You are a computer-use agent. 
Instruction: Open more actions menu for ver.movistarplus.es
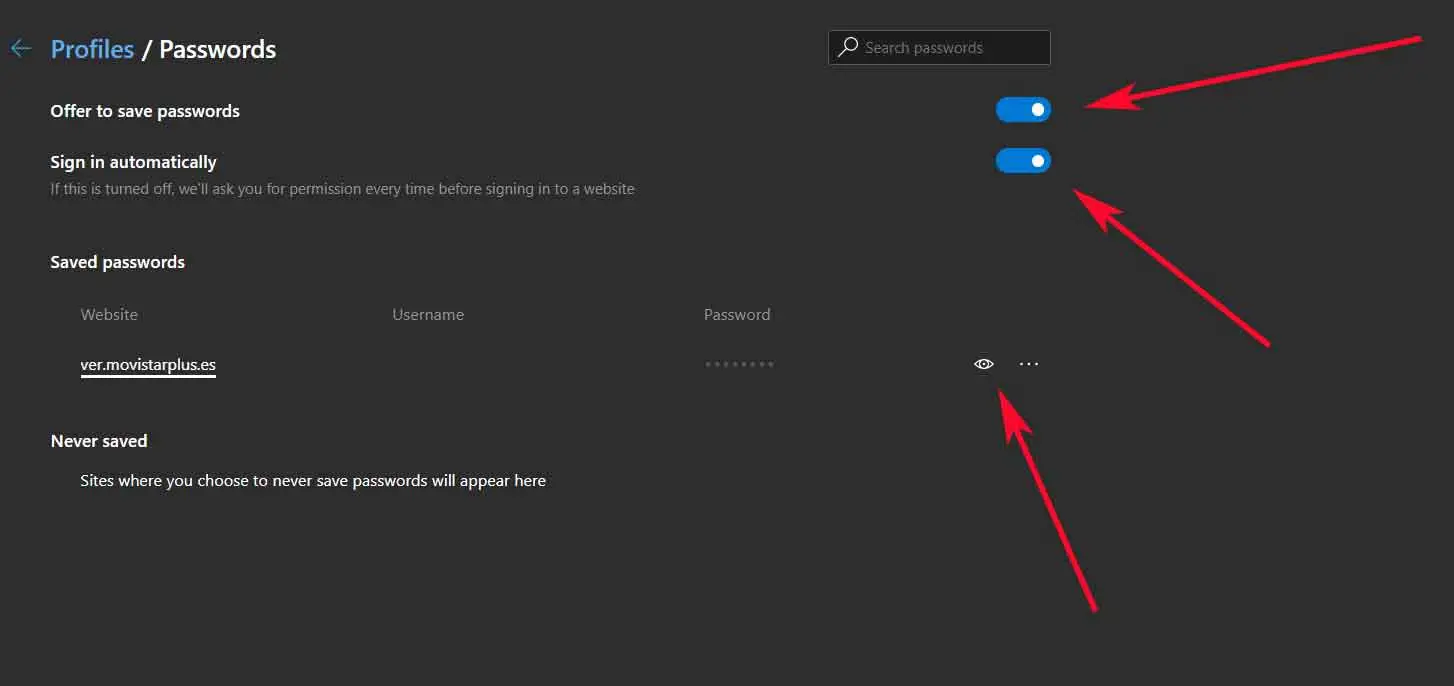(1029, 364)
